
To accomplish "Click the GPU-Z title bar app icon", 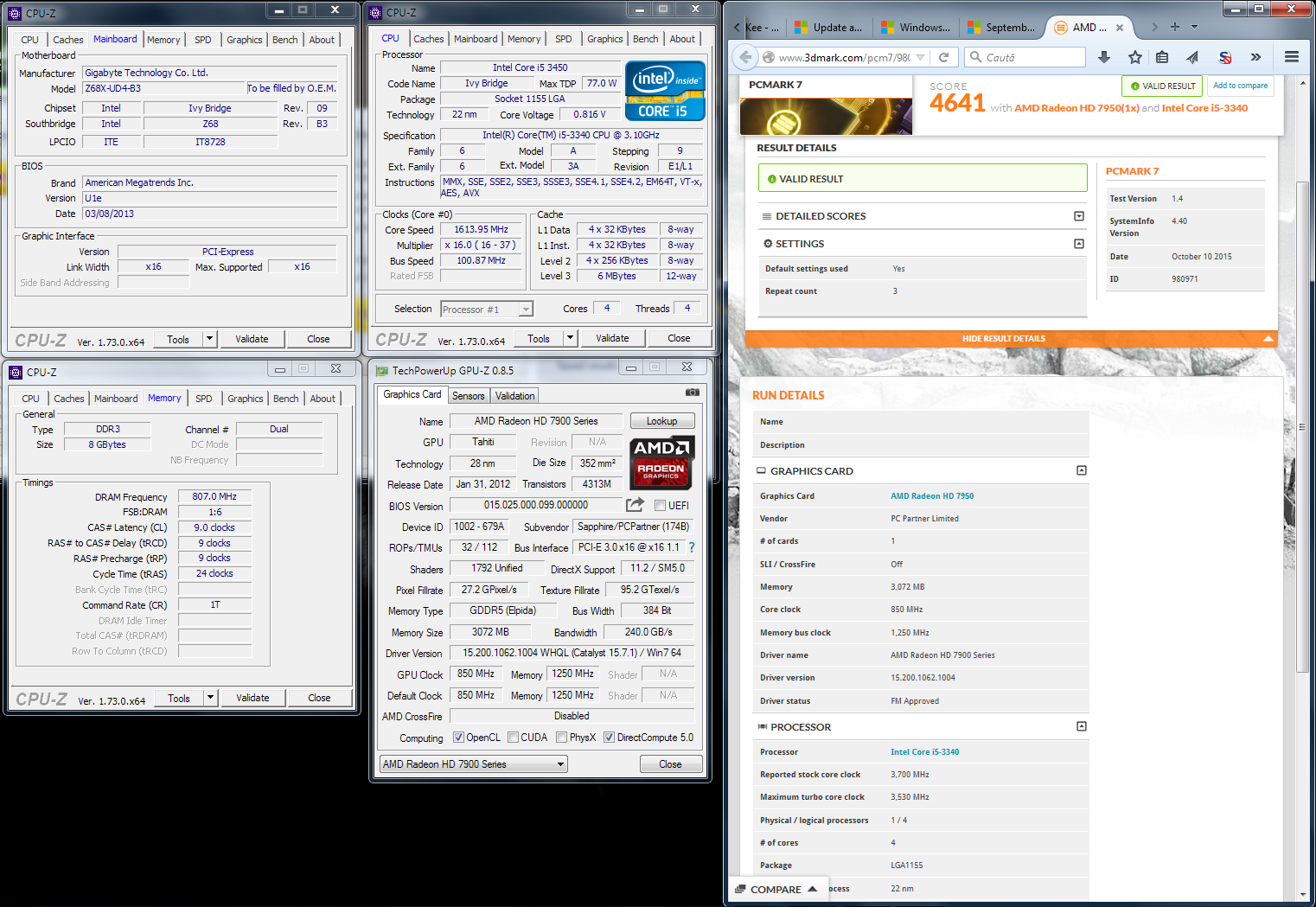I will coord(381,371).
